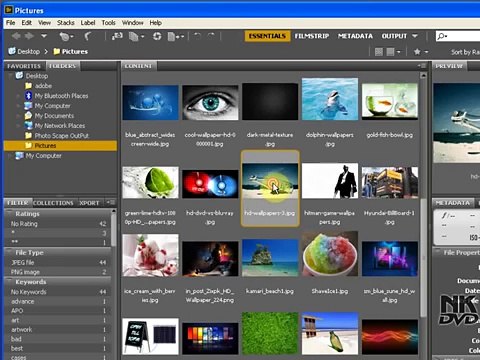The height and width of the screenshot is (360, 480).
Task: Click the get photos from camera icon
Action: (117, 36)
